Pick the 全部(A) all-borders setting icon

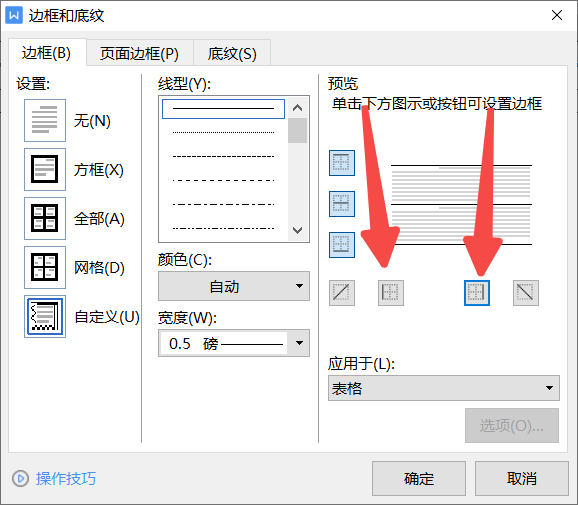45,218
